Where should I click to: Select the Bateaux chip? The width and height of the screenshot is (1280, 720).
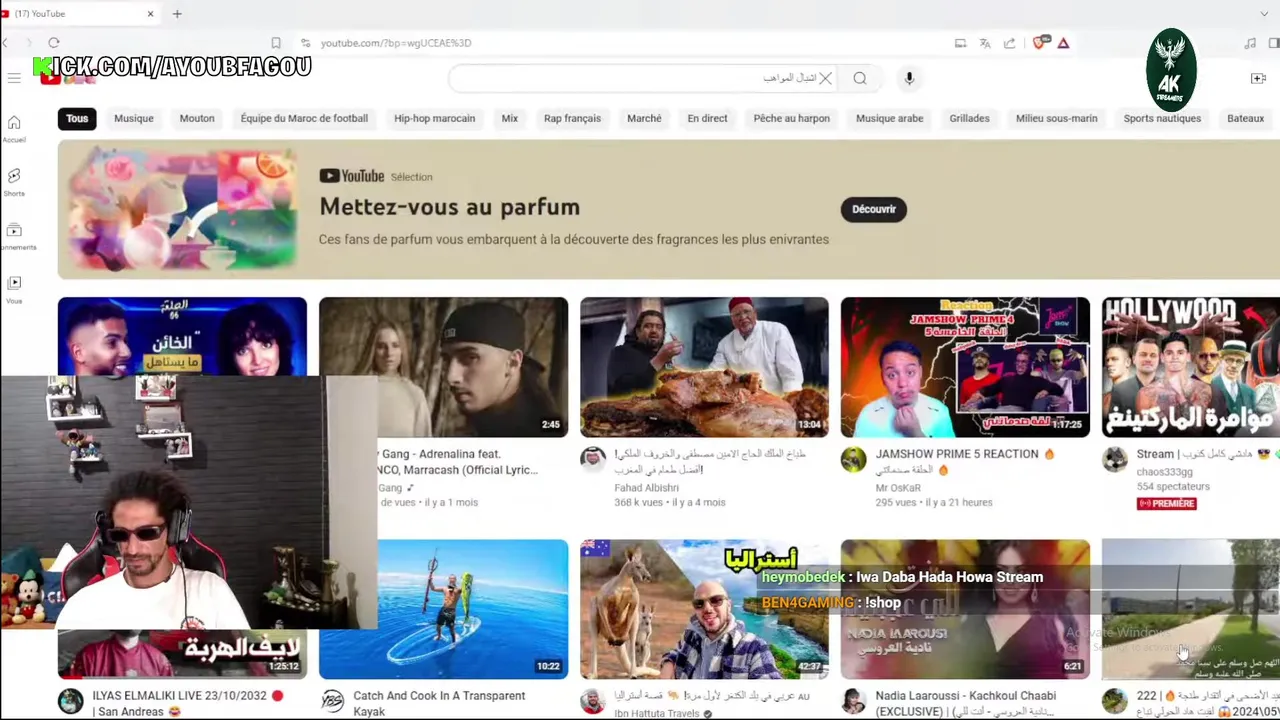(x=1245, y=118)
